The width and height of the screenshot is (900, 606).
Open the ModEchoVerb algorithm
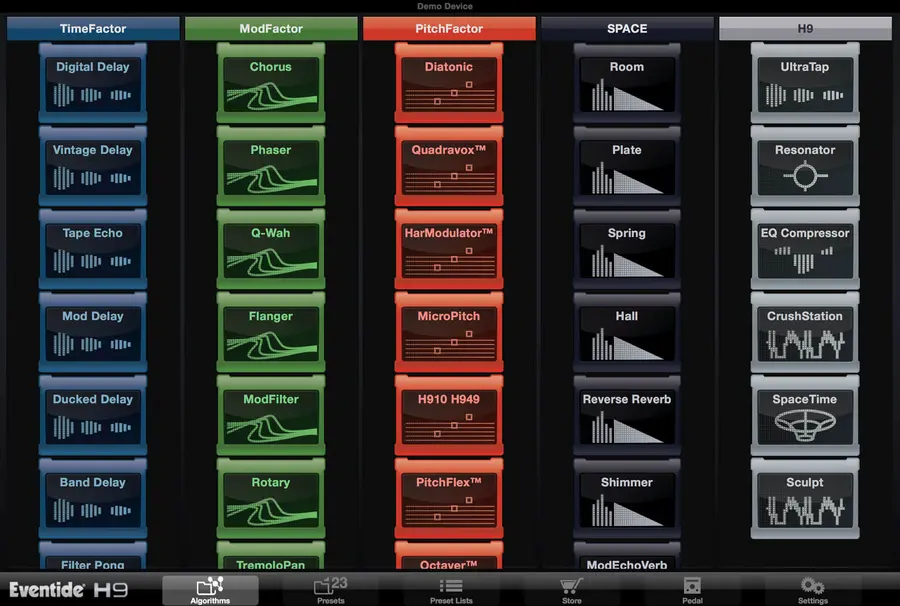point(627,556)
